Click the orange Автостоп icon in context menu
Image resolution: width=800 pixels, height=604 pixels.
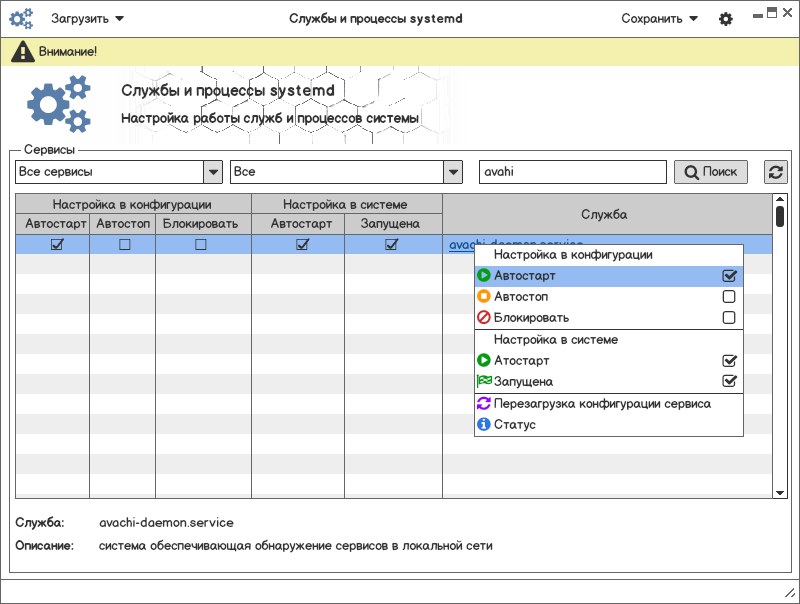pos(484,297)
